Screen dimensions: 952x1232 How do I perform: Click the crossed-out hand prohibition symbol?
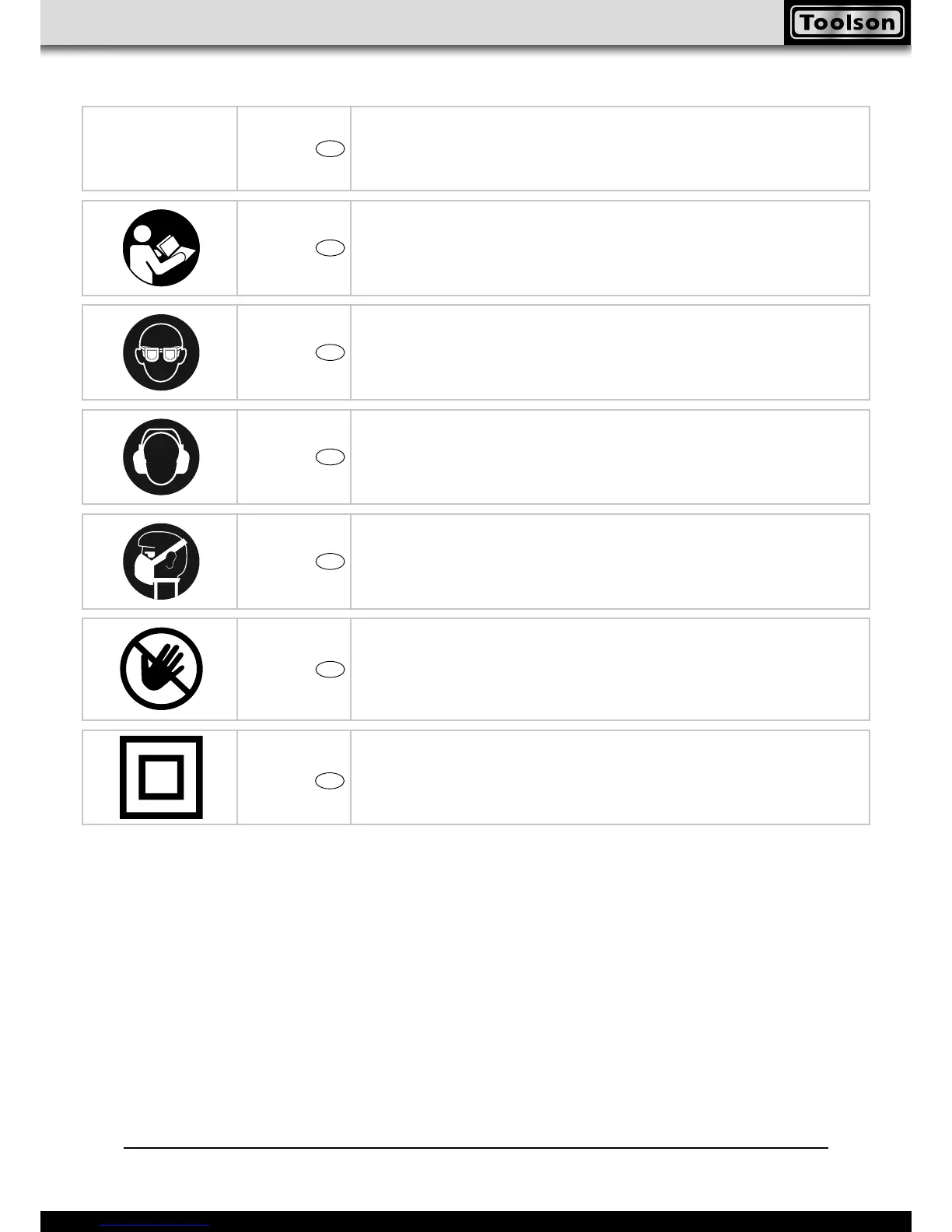tap(161, 669)
